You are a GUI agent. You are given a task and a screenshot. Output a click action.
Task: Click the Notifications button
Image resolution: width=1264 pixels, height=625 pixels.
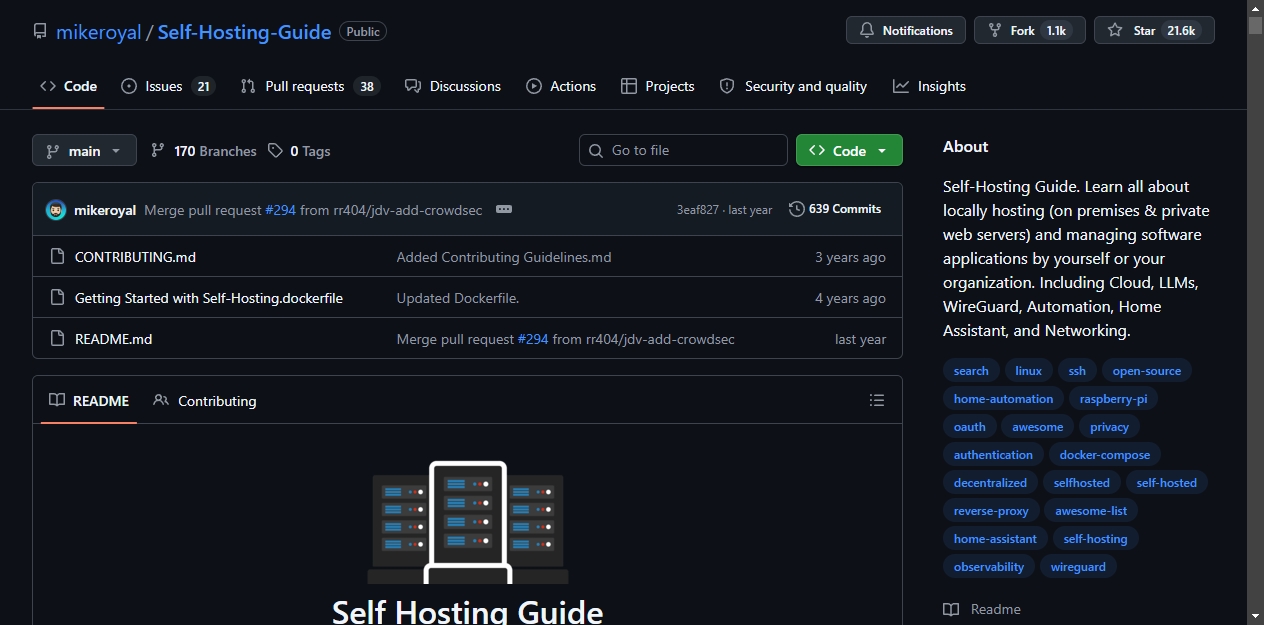tap(906, 31)
